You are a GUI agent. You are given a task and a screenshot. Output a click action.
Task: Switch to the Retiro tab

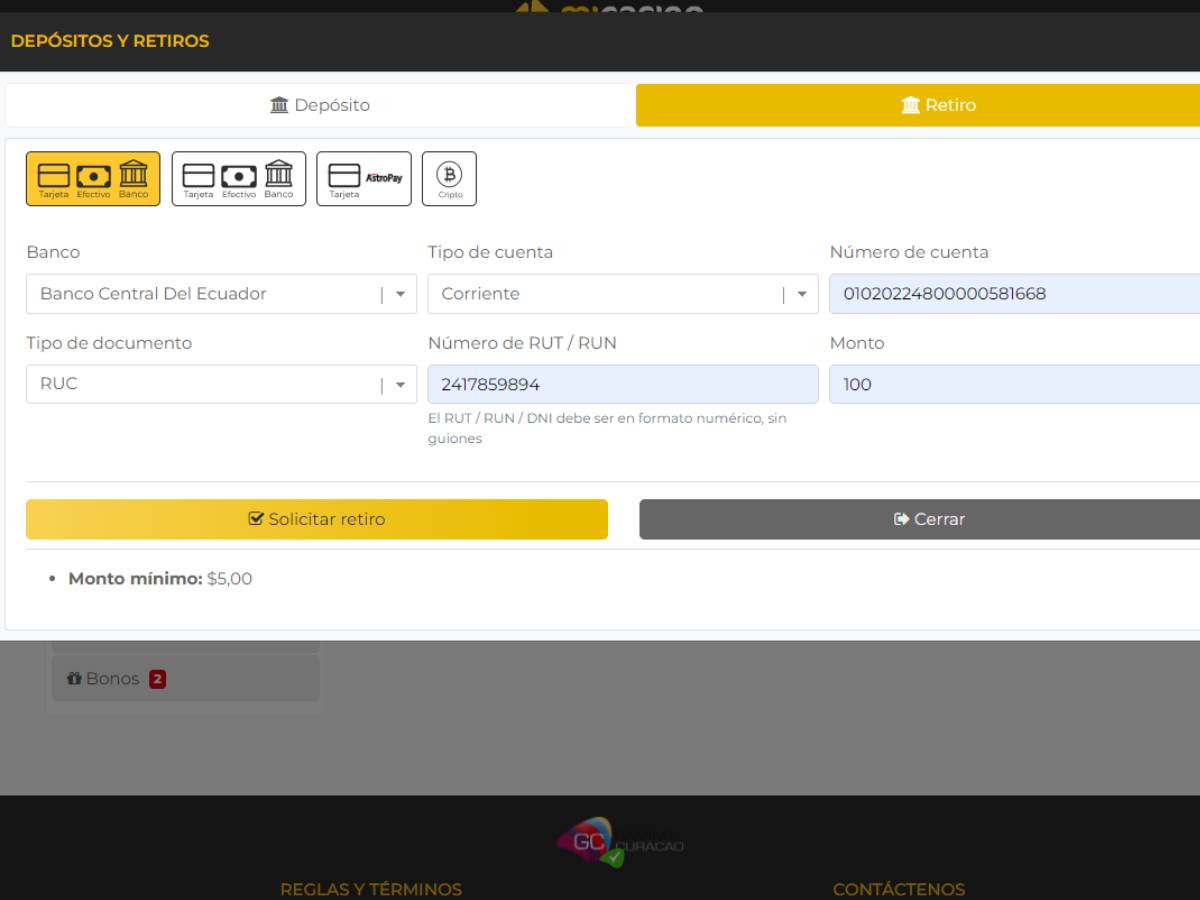pyautogui.click(x=938, y=104)
